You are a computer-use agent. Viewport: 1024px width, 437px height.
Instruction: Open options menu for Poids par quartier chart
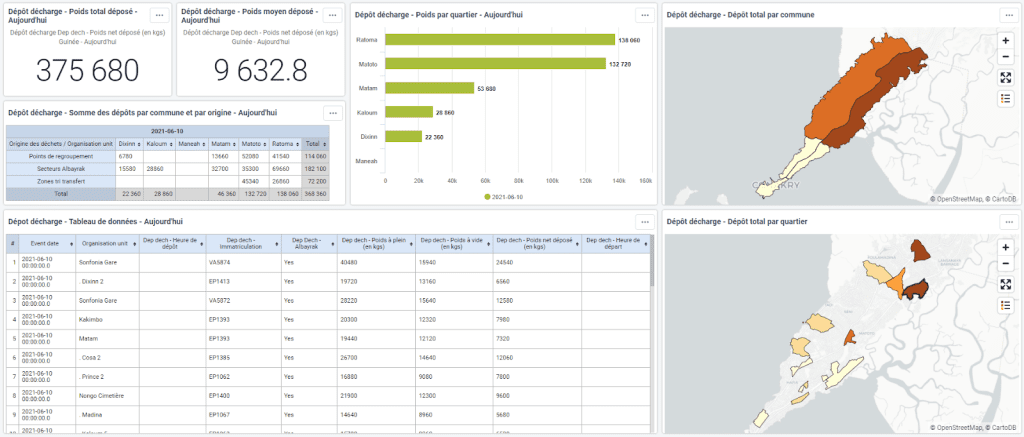pyautogui.click(x=645, y=15)
